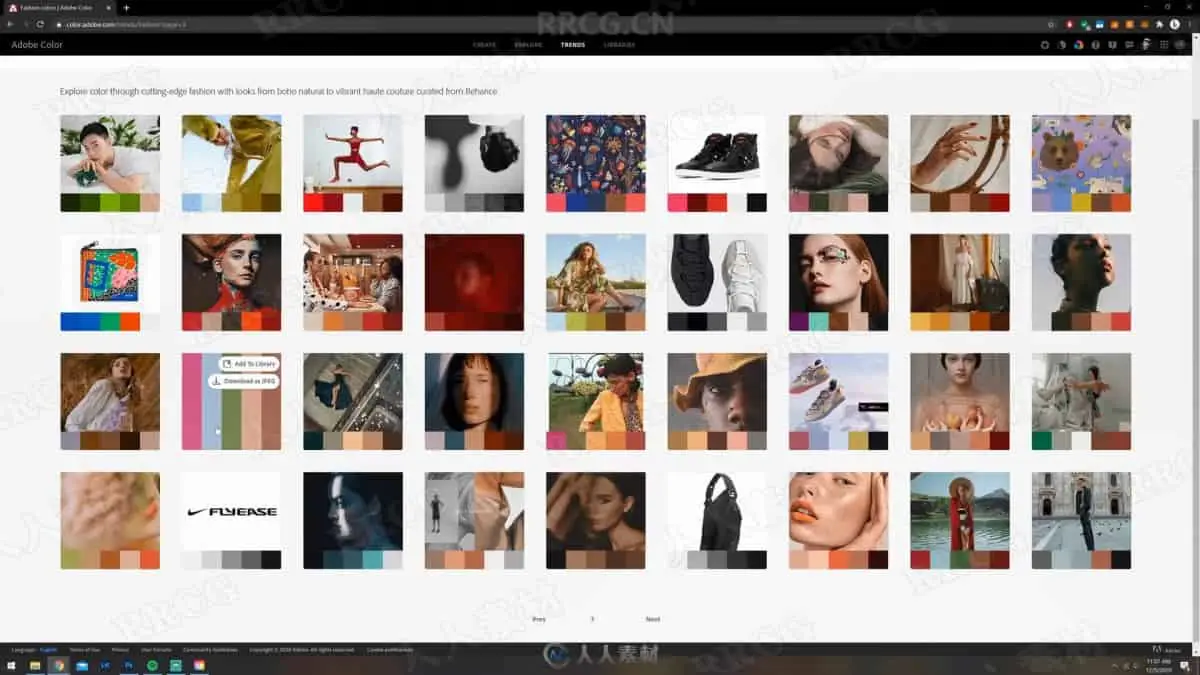Image resolution: width=1200 pixels, height=675 pixels.
Task: Open the red jumping dancer palette card
Action: [x=353, y=163]
